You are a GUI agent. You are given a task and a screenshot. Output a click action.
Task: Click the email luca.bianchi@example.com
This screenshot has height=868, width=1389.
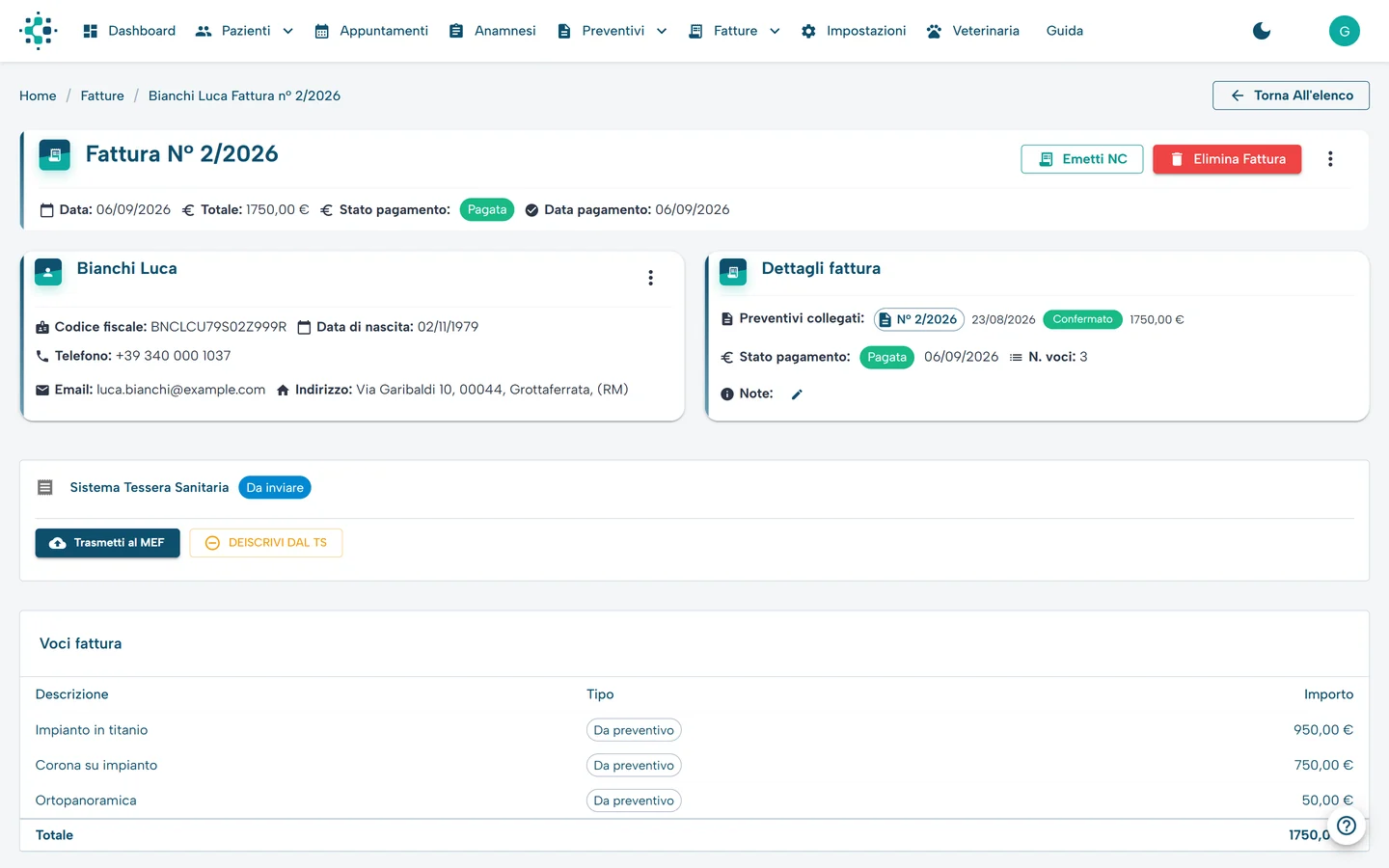coord(180,390)
